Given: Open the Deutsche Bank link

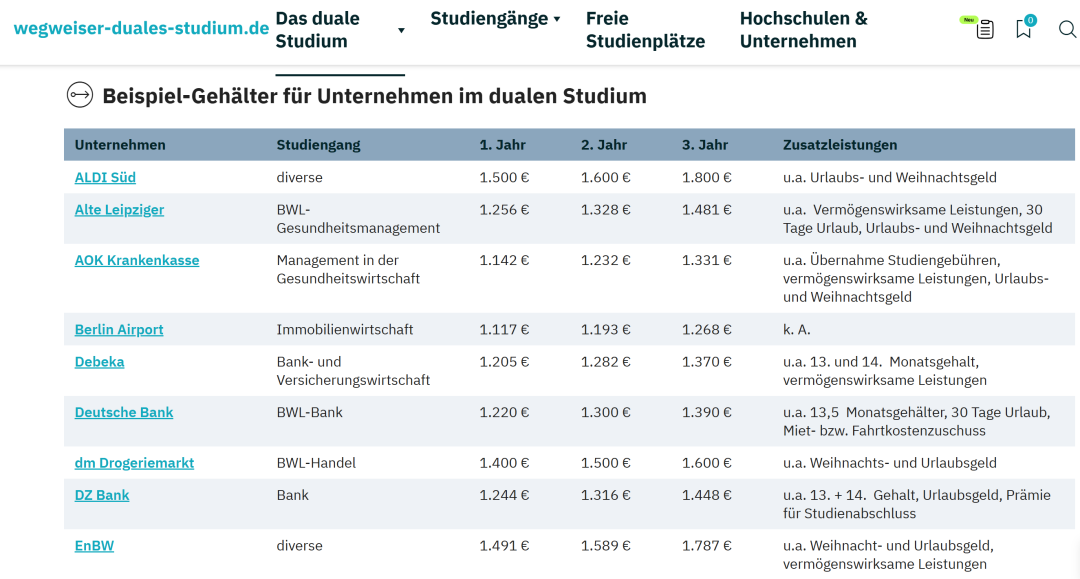Looking at the screenshot, I should tap(124, 412).
